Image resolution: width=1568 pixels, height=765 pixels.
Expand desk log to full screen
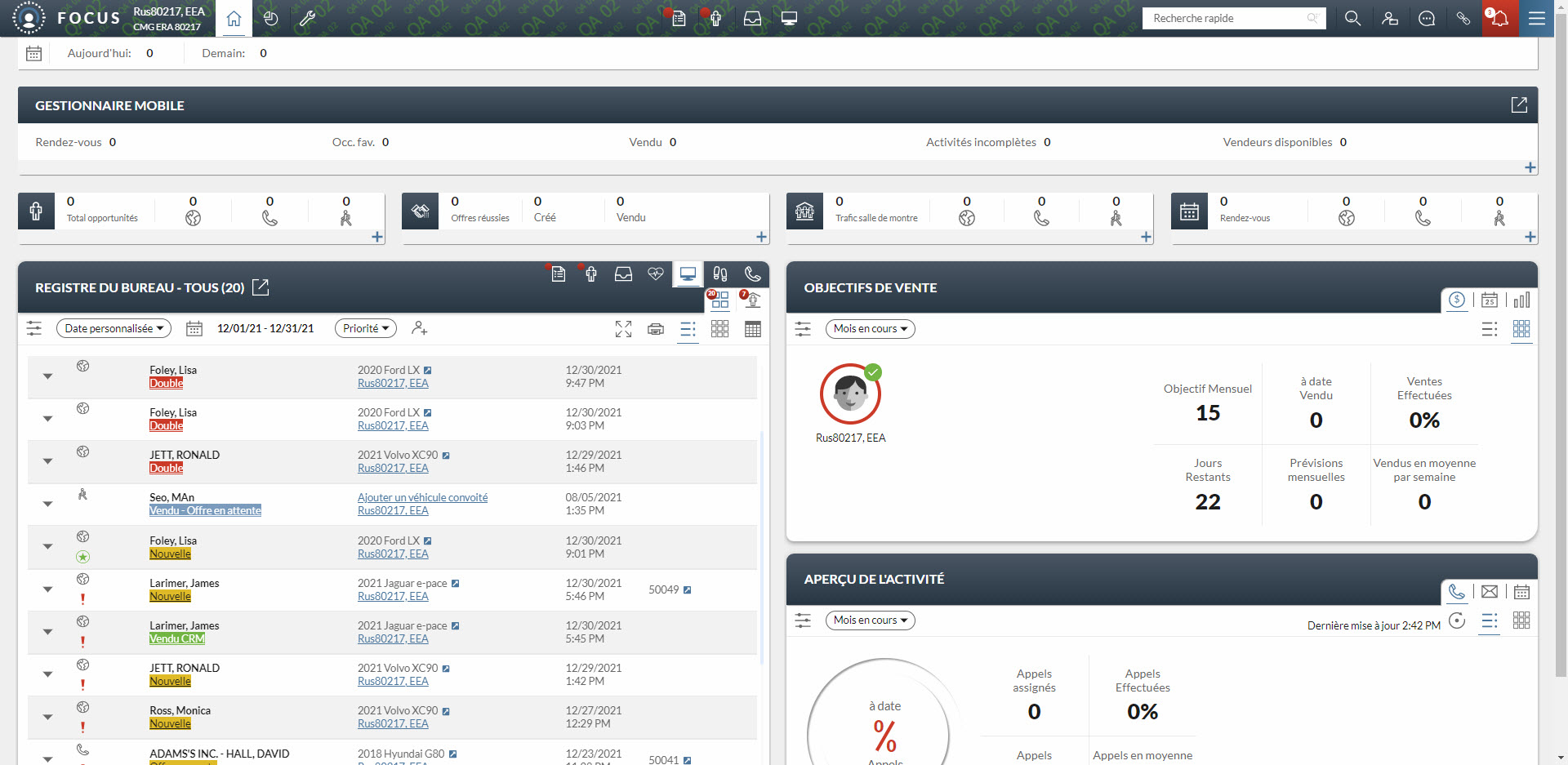pyautogui.click(x=623, y=329)
